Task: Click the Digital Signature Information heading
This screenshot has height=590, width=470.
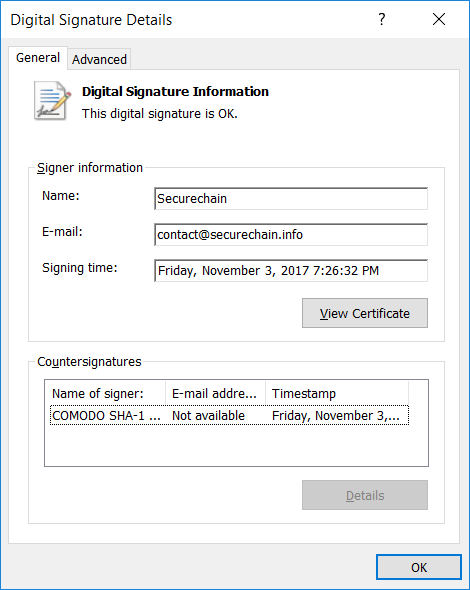Action: tap(175, 91)
